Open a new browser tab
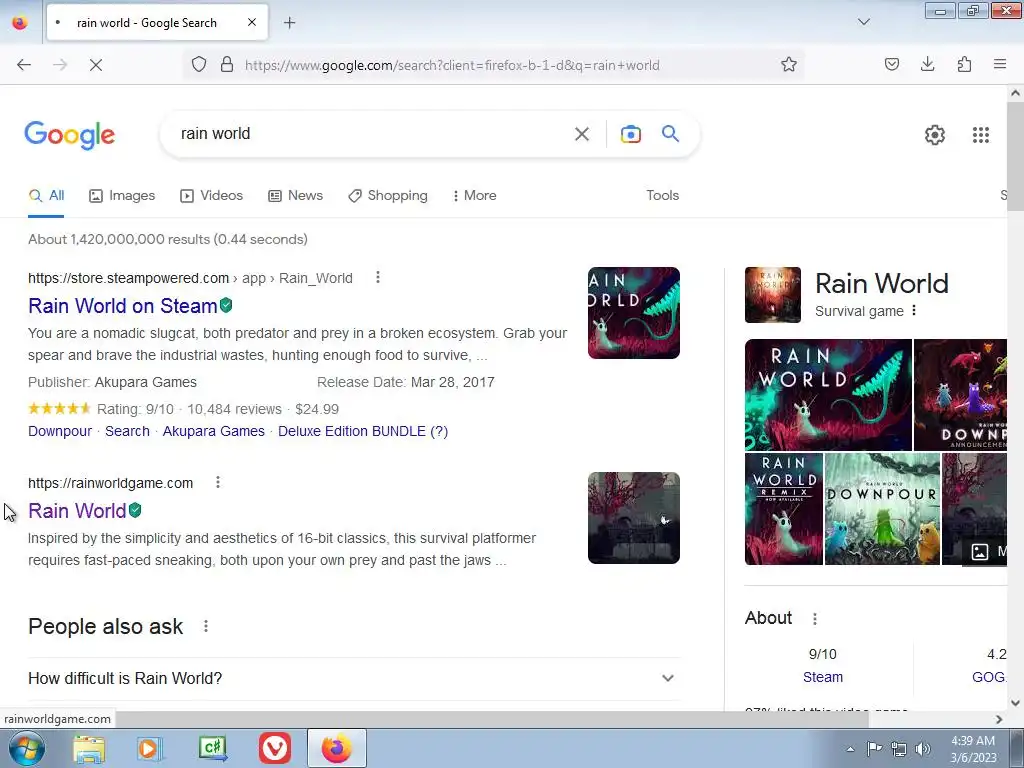Screen dimensions: 1024x768 tap(289, 23)
